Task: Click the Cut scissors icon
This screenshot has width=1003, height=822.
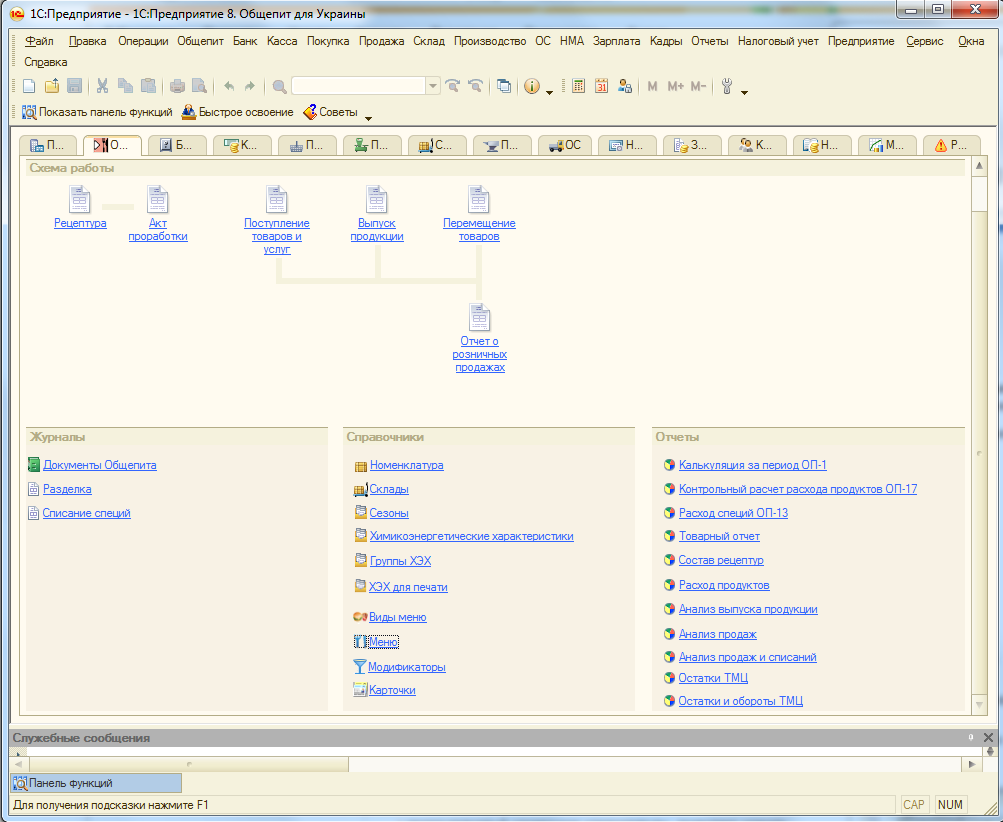Action: pyautogui.click(x=102, y=86)
